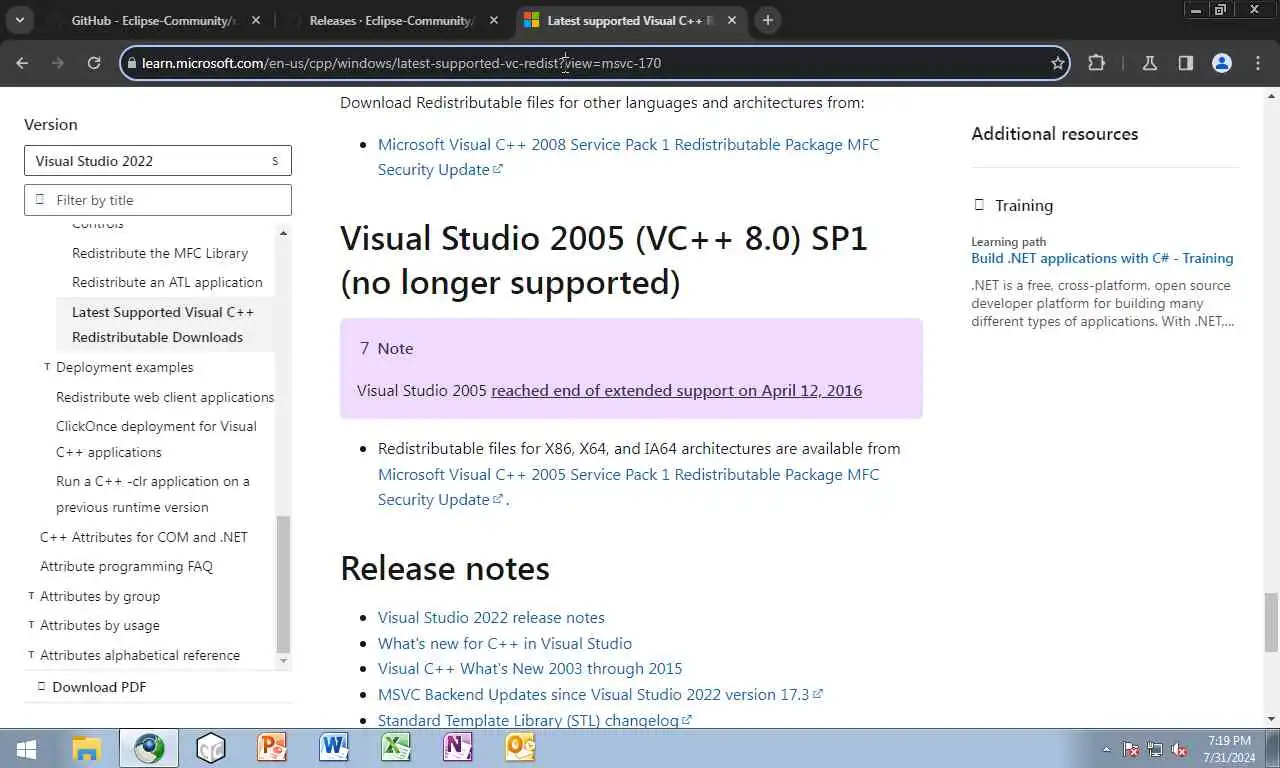1280x768 pixels.
Task: Expand Attributes by usage
Action: pos(100,625)
